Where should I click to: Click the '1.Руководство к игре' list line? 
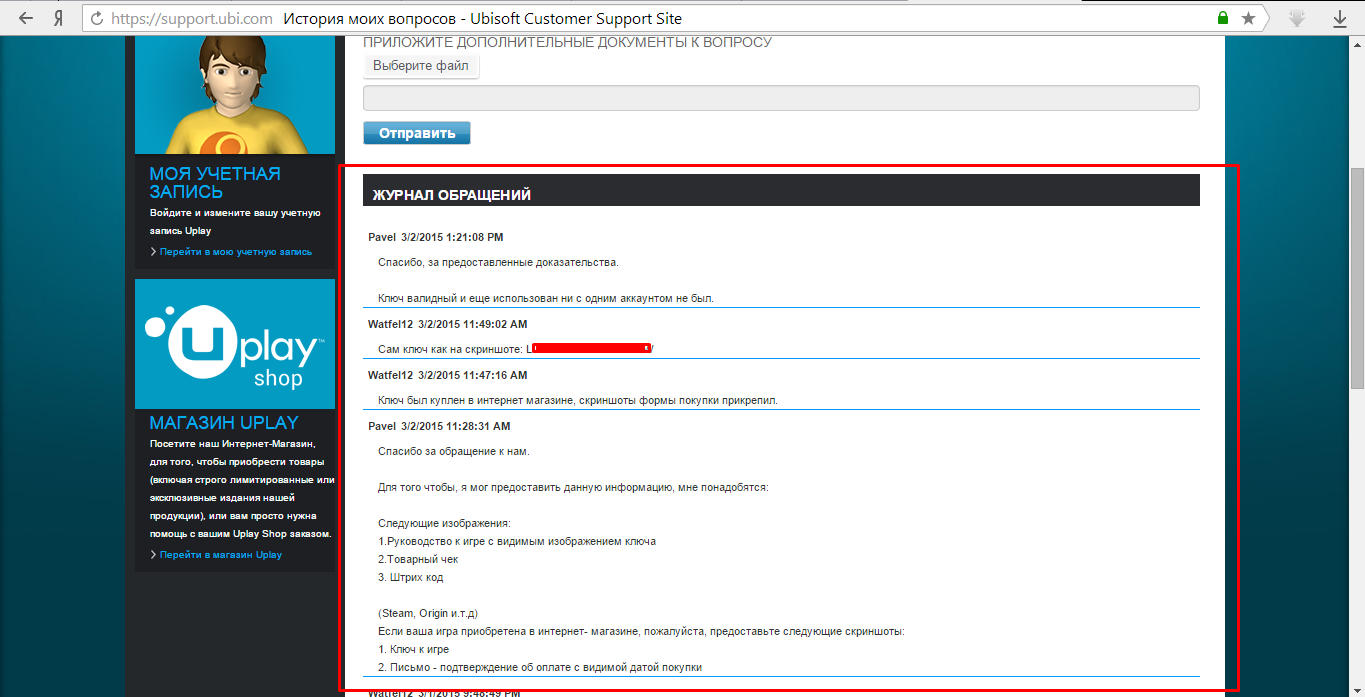517,541
